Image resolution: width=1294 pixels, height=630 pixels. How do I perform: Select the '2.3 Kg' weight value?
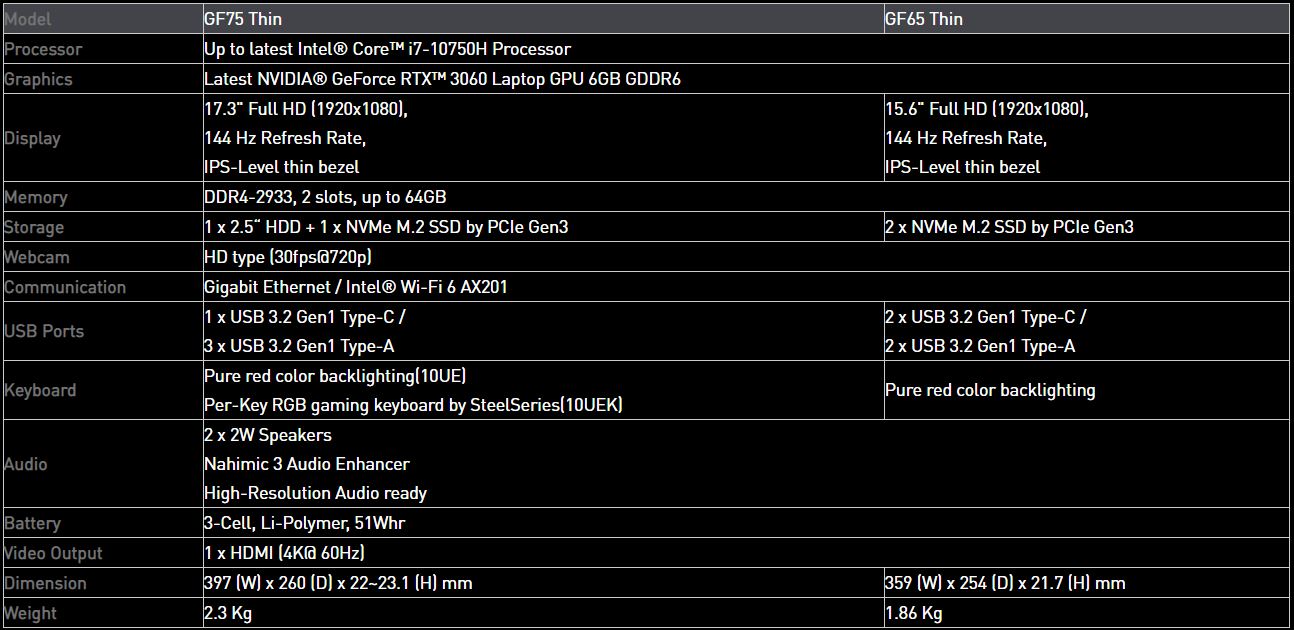coord(228,613)
